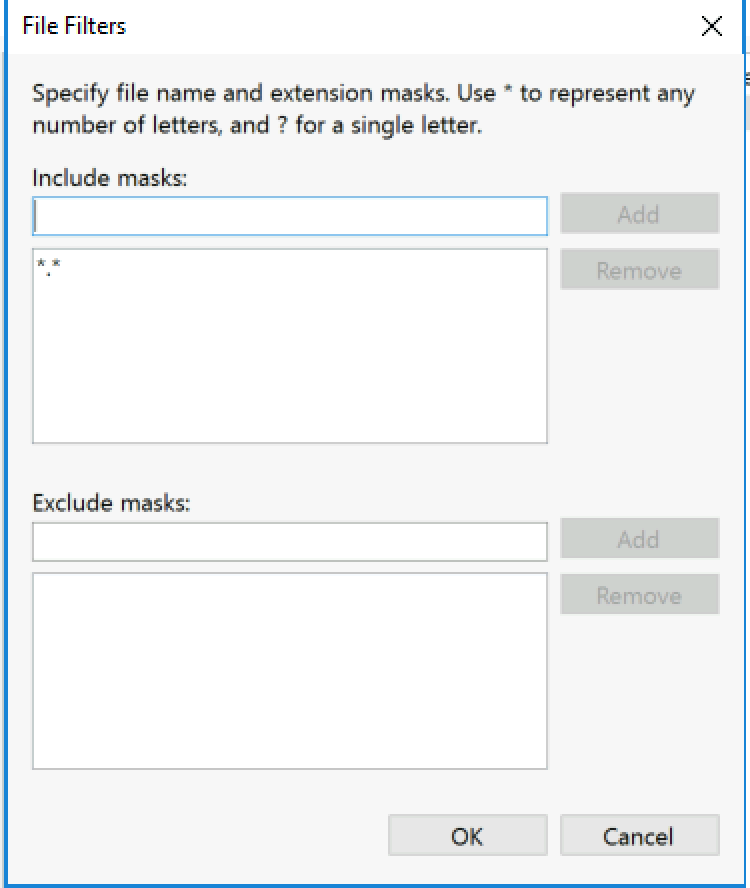This screenshot has height=888, width=750.
Task: Click Add next to Exclude masks
Action: point(640,538)
